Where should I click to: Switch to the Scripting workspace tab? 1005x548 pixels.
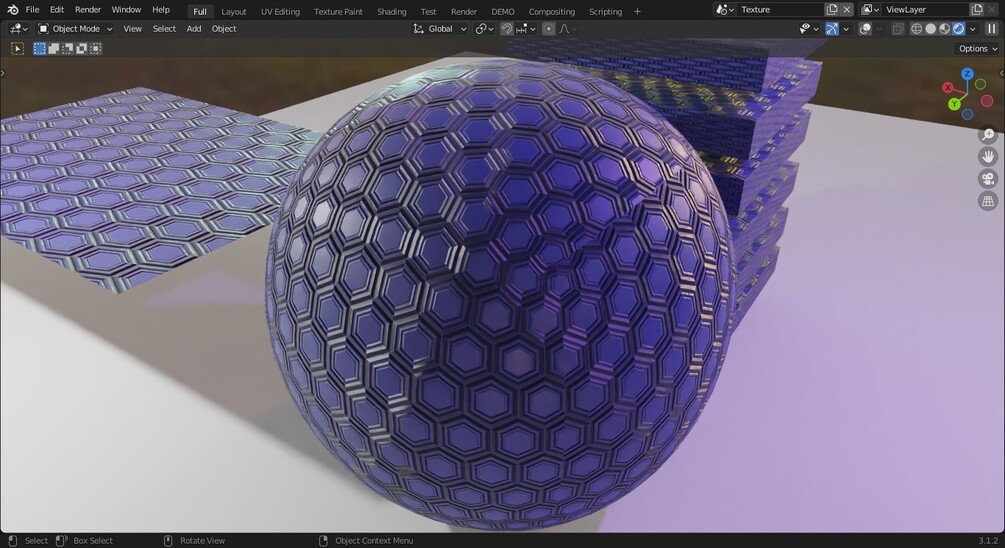[x=605, y=12]
